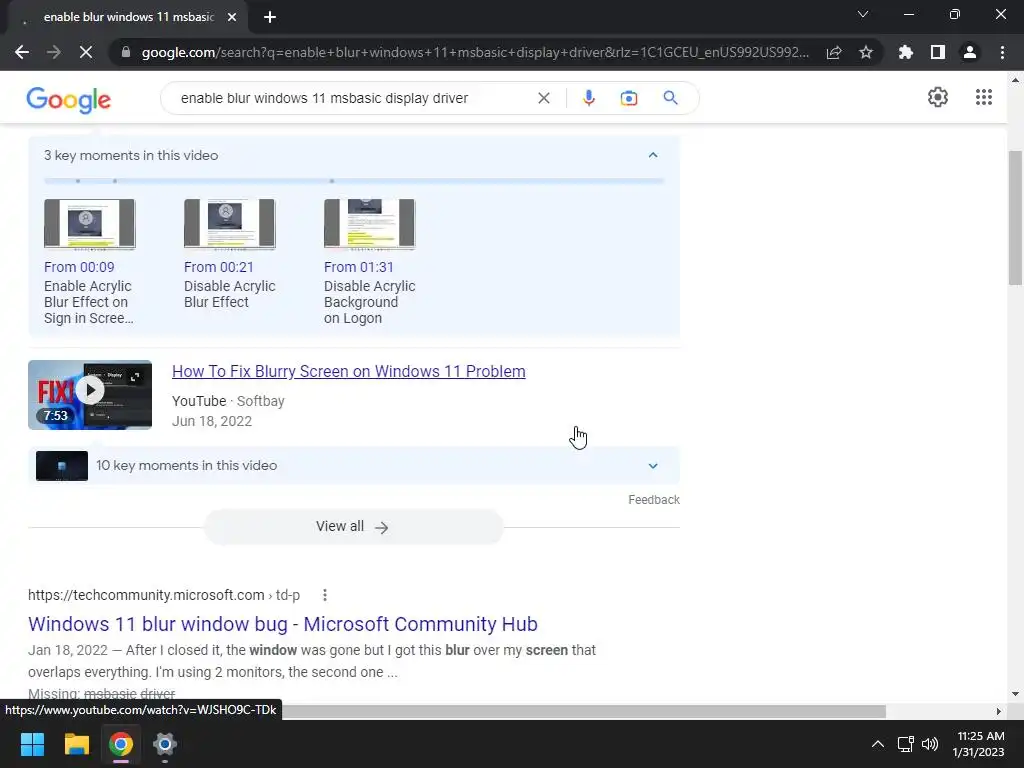Open the Chrome profile avatar
The height and width of the screenshot is (768, 1024).
coord(970,52)
